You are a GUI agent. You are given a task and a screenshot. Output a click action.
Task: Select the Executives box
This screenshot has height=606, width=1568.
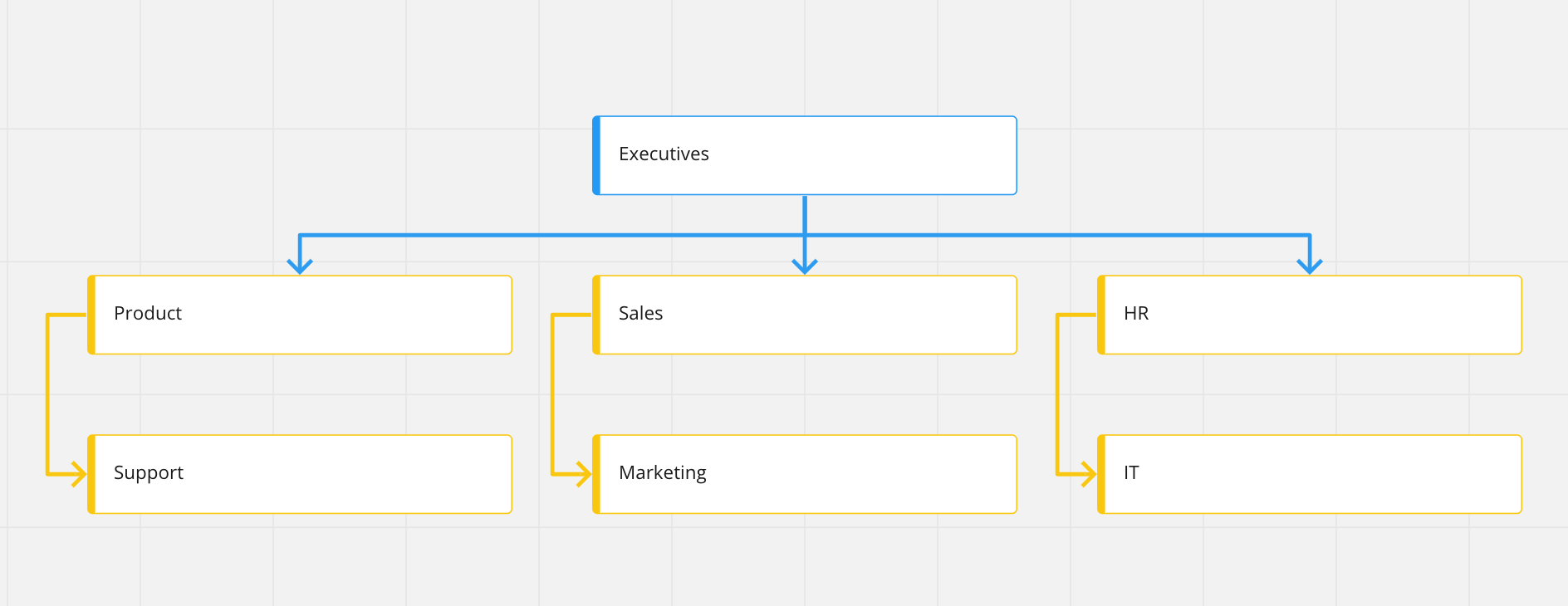804,155
